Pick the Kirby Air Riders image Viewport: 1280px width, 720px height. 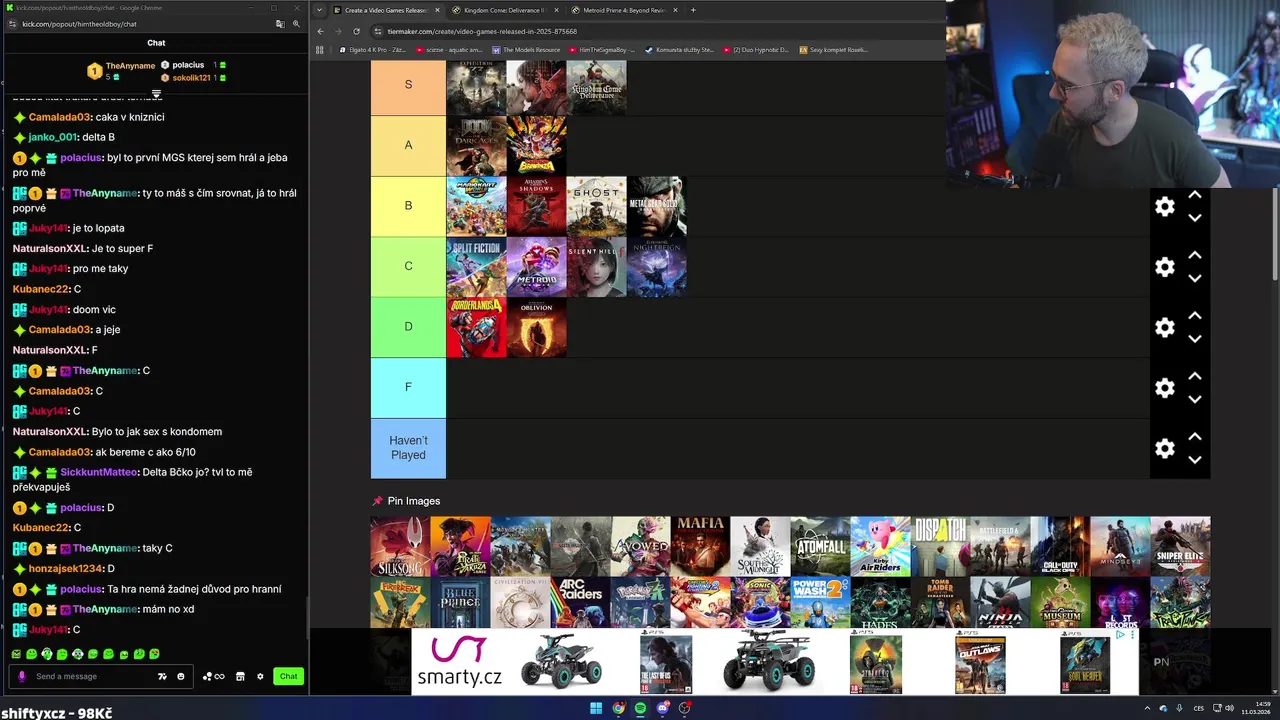(880, 546)
